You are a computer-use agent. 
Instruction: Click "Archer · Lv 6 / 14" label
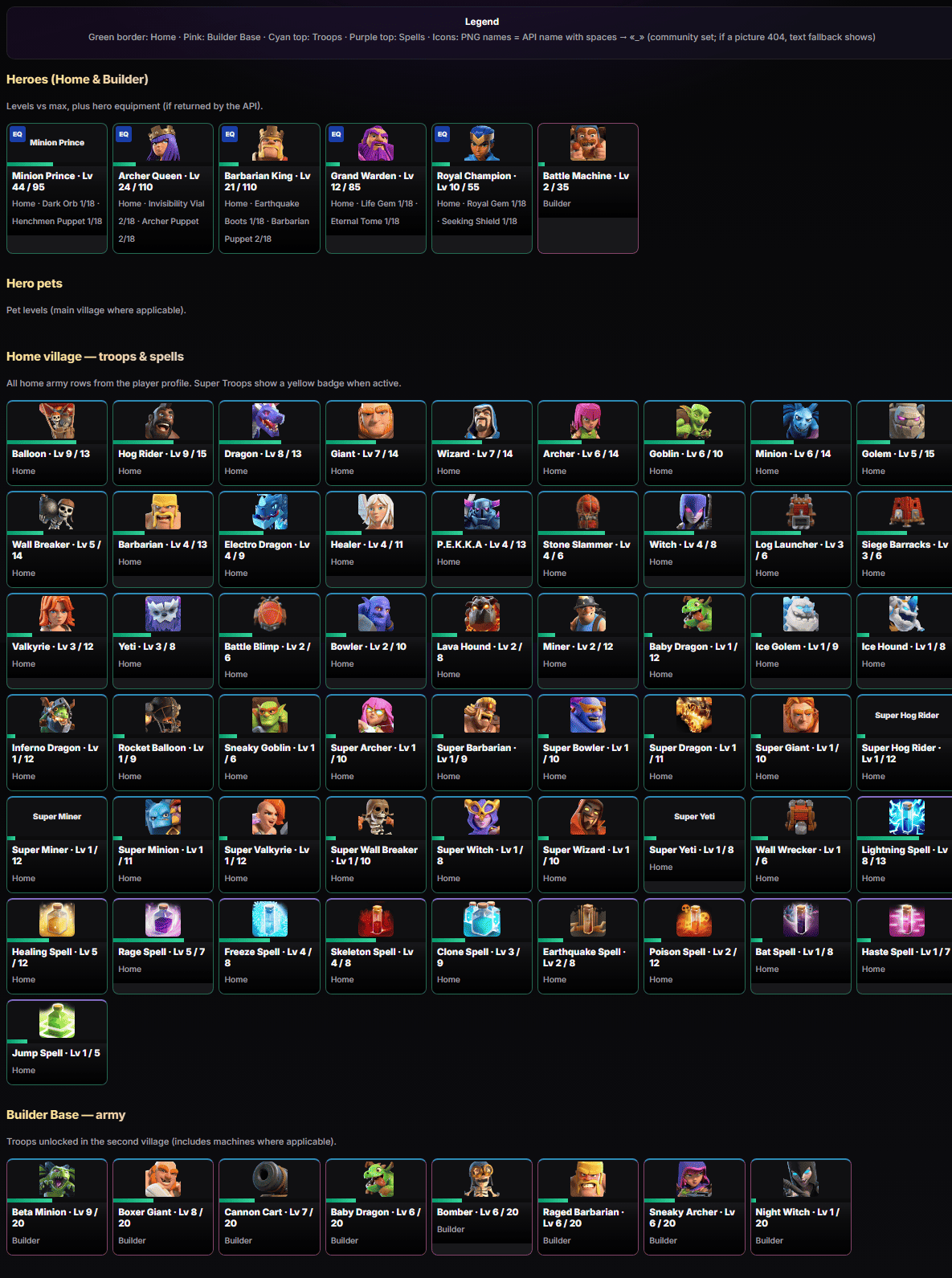pos(581,454)
